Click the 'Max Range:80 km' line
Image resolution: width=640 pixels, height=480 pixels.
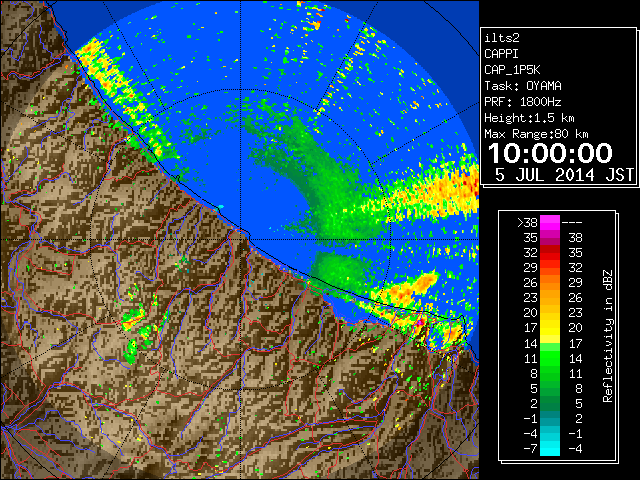[x=536, y=134]
